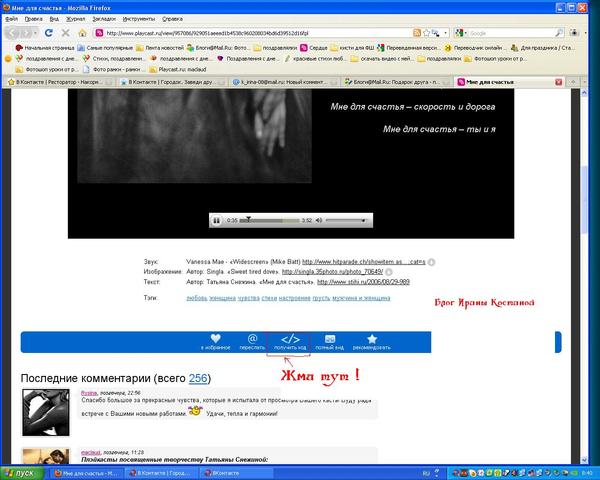Click the Google search field
Screen dimensions: 600x480
click(510, 33)
